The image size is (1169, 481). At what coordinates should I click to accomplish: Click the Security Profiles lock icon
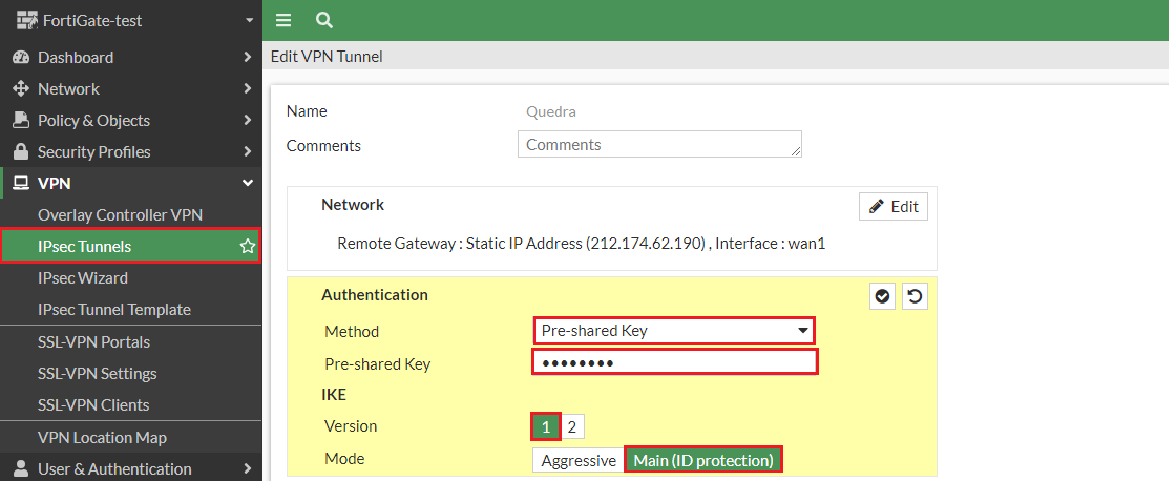point(20,152)
